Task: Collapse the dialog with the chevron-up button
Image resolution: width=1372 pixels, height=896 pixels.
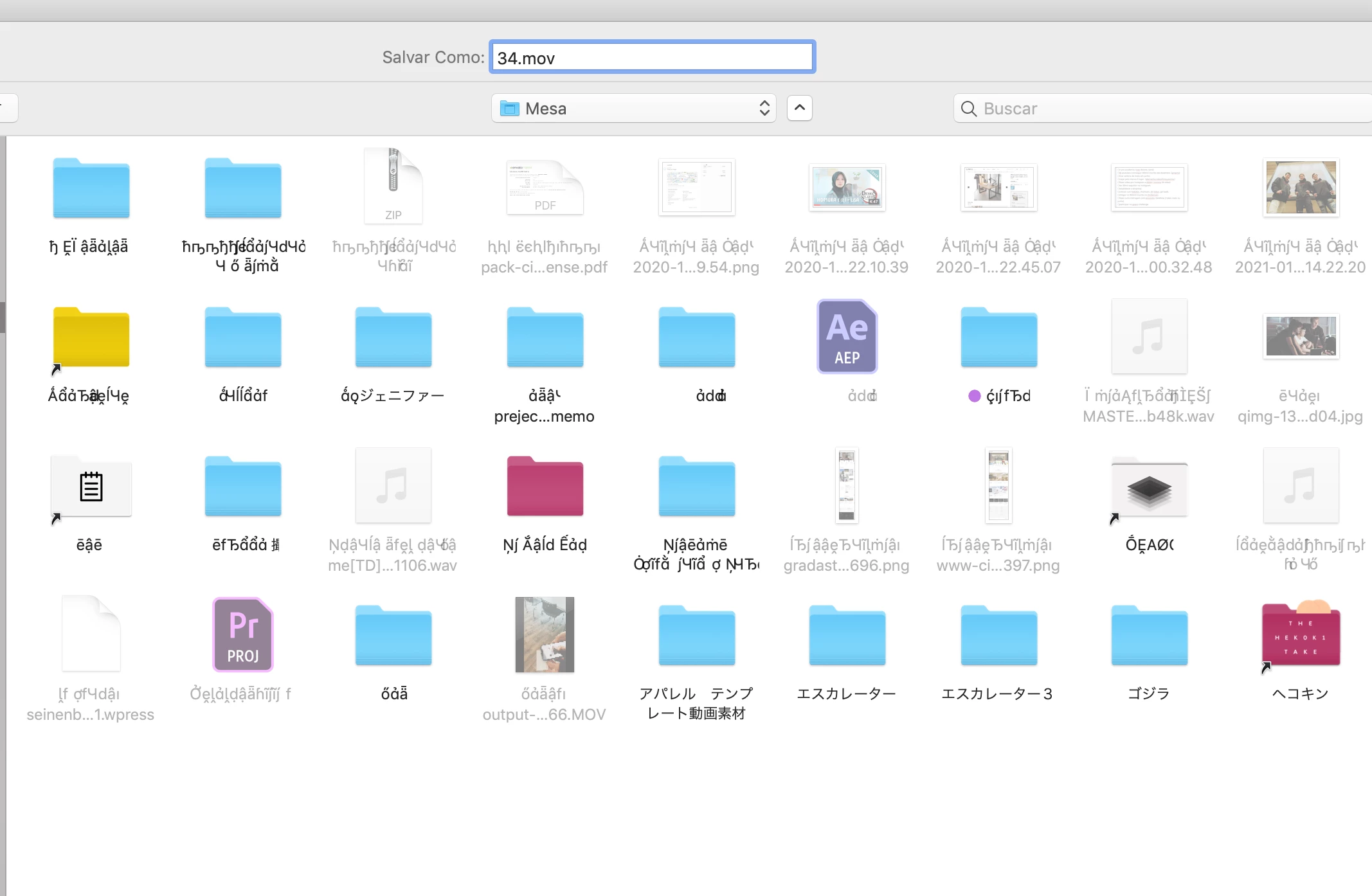Action: coord(799,108)
